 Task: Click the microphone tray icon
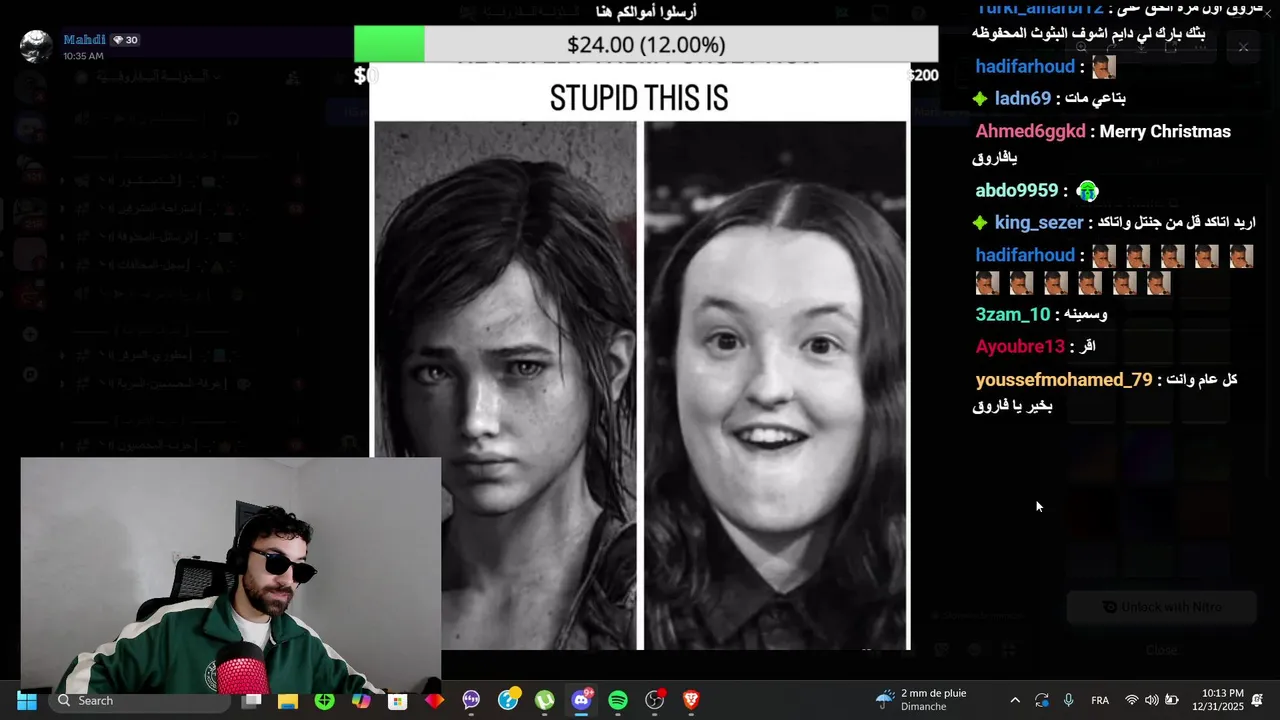tap(1069, 701)
